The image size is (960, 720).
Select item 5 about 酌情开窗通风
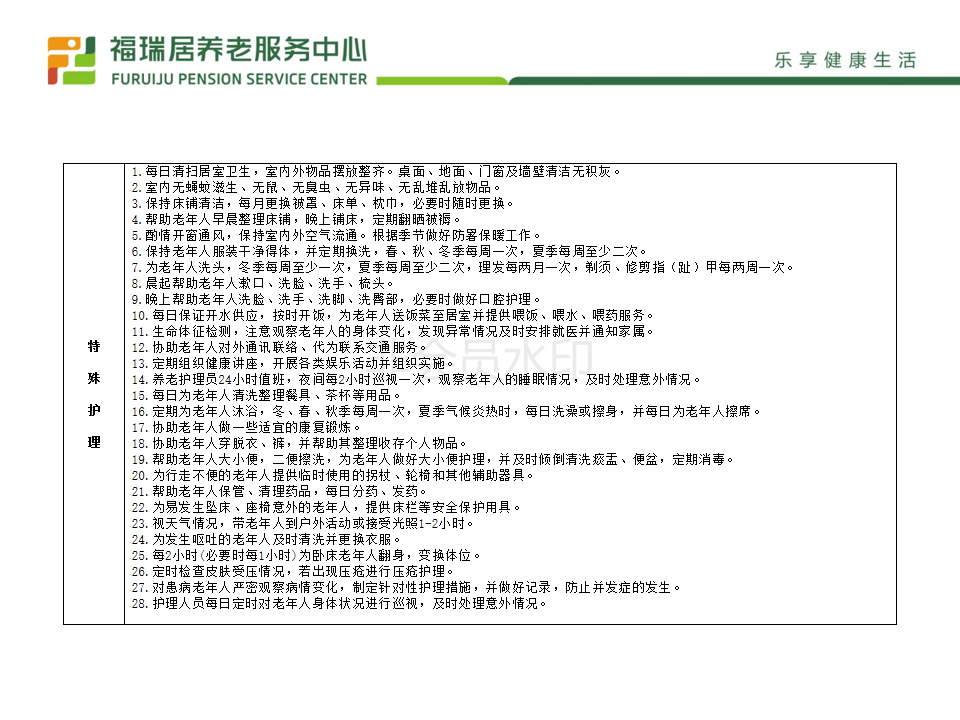(336, 235)
